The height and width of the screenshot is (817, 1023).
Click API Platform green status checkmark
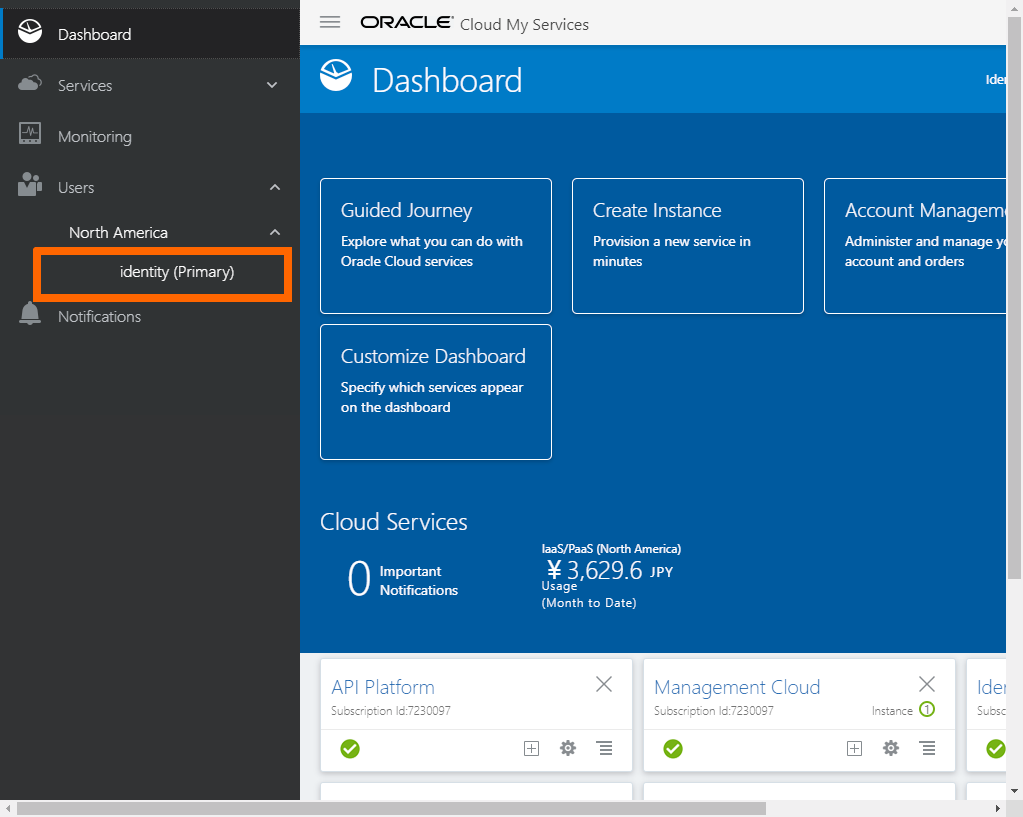point(350,748)
